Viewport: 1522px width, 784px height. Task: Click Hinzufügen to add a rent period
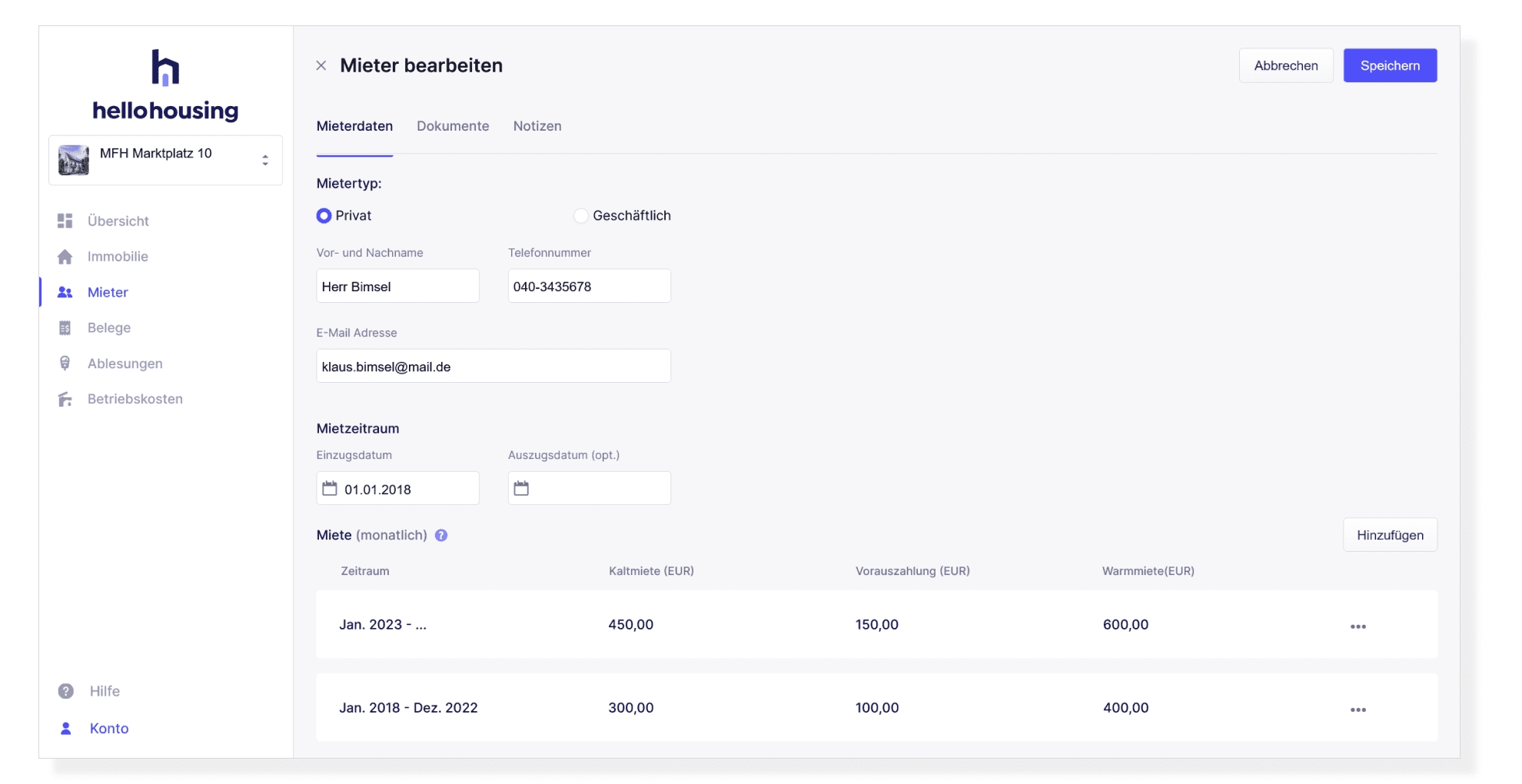1390,535
